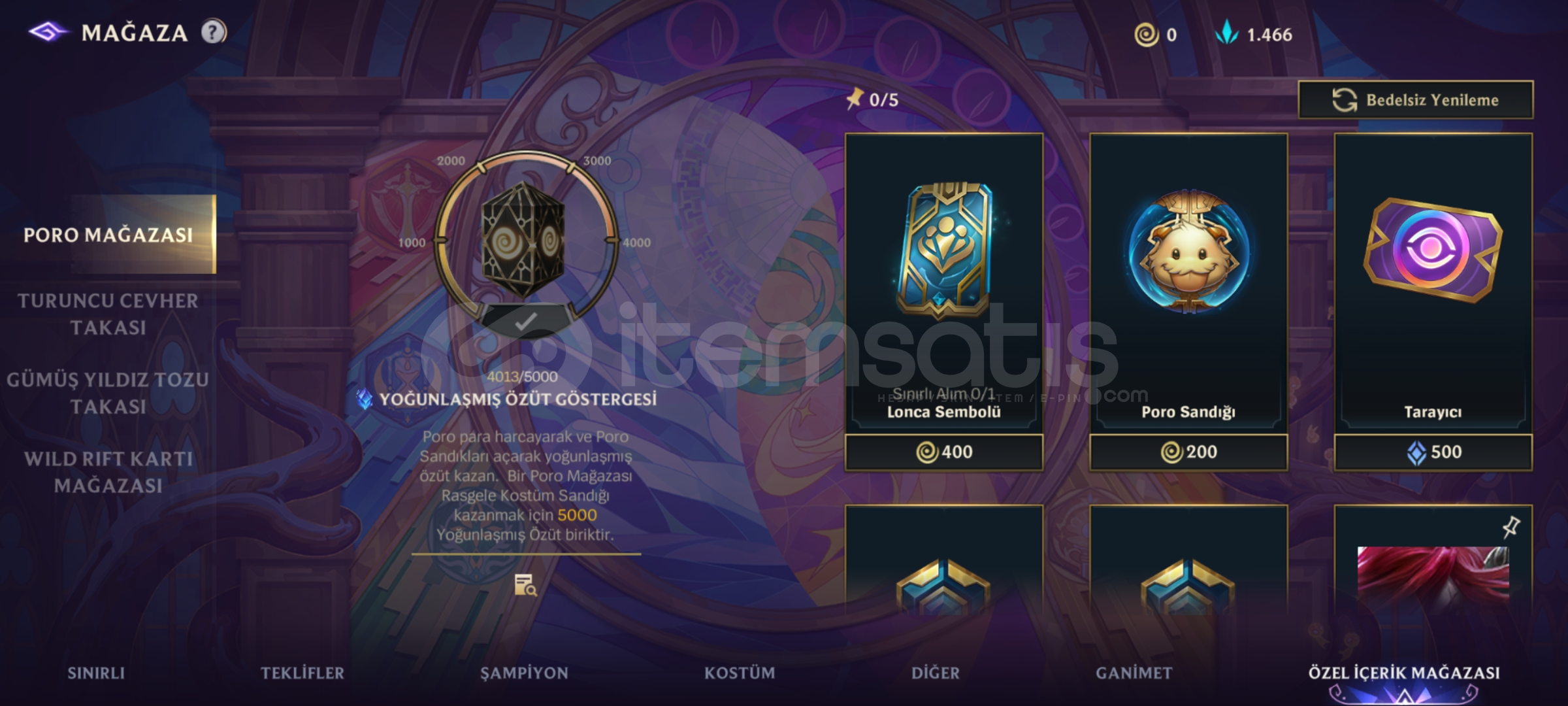Tap the Poro coin currency icon
Viewport: 1568px width, 706px height.
(x=1146, y=35)
